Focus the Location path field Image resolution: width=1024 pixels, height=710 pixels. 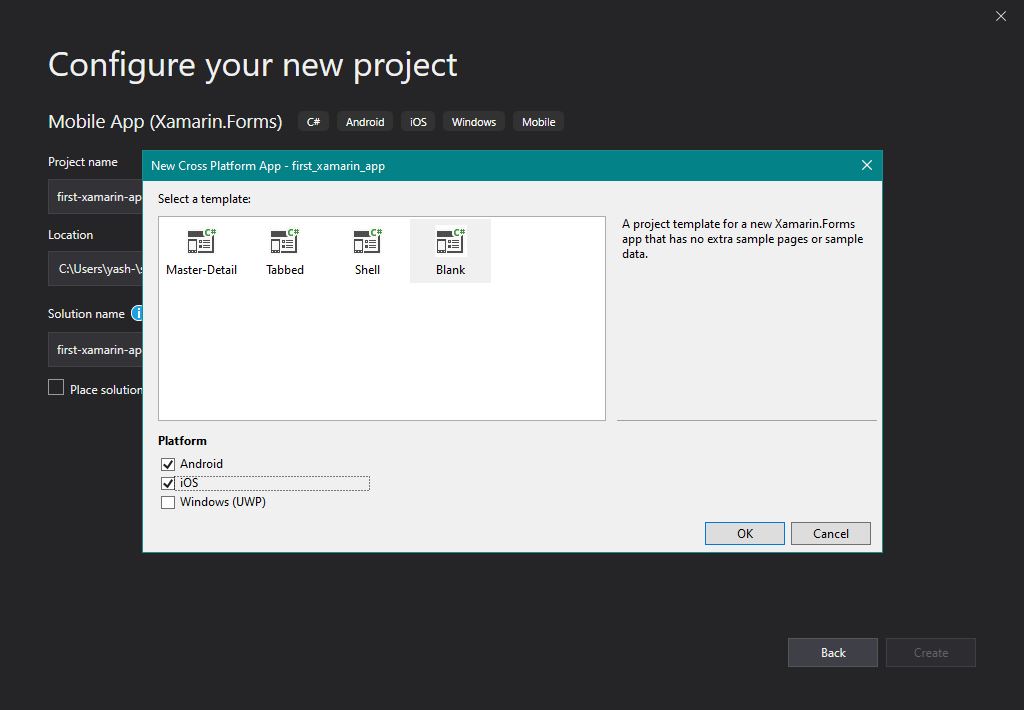point(95,268)
